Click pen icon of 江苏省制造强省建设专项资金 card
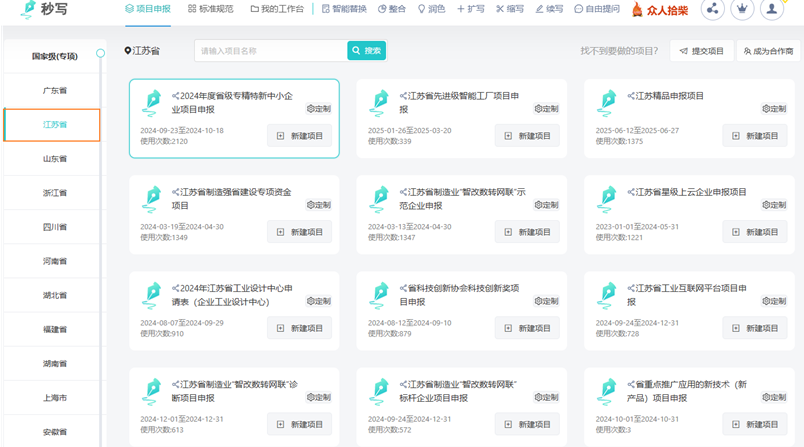The width and height of the screenshot is (804, 447). 152,200
